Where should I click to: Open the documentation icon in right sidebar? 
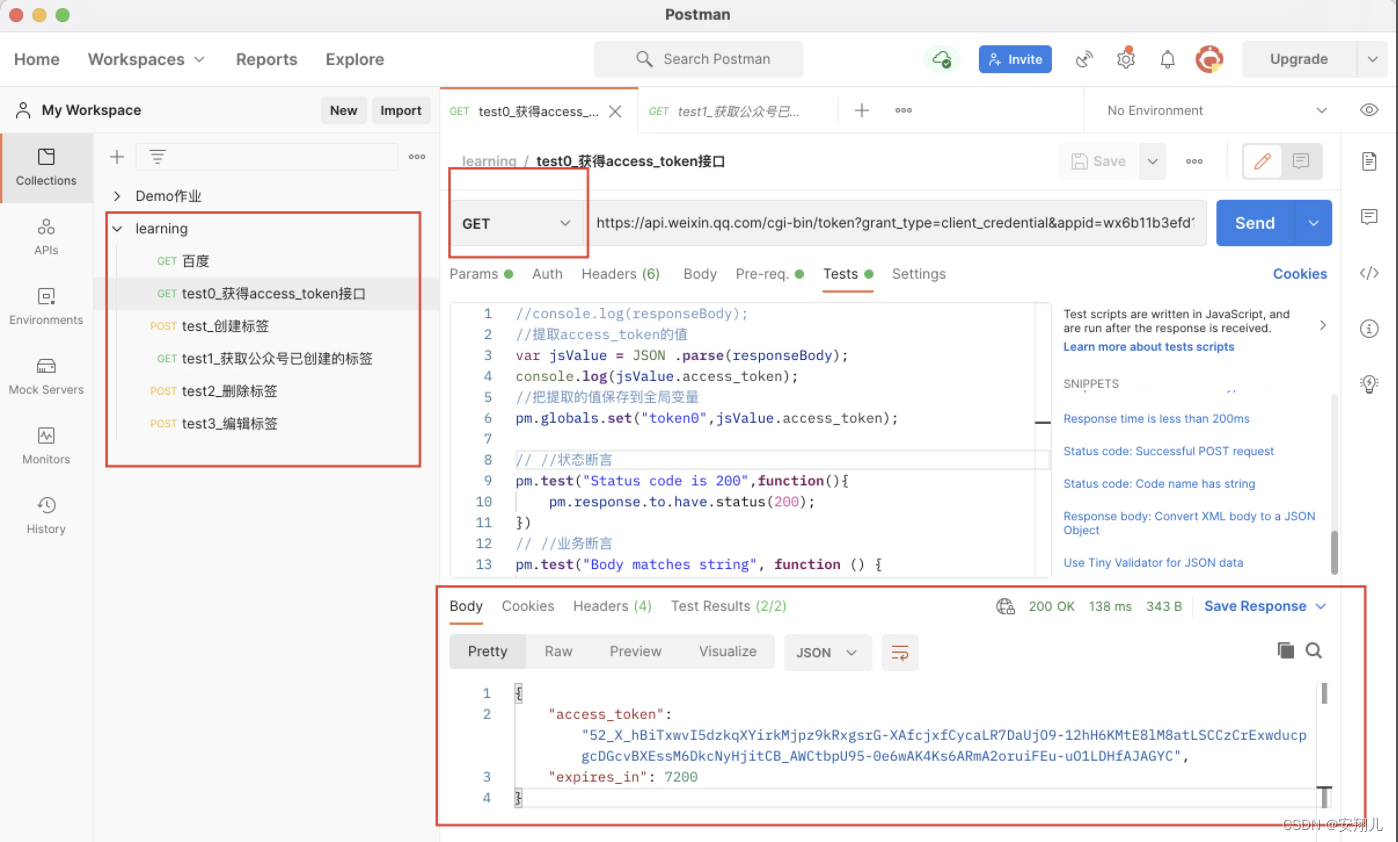[1370, 161]
